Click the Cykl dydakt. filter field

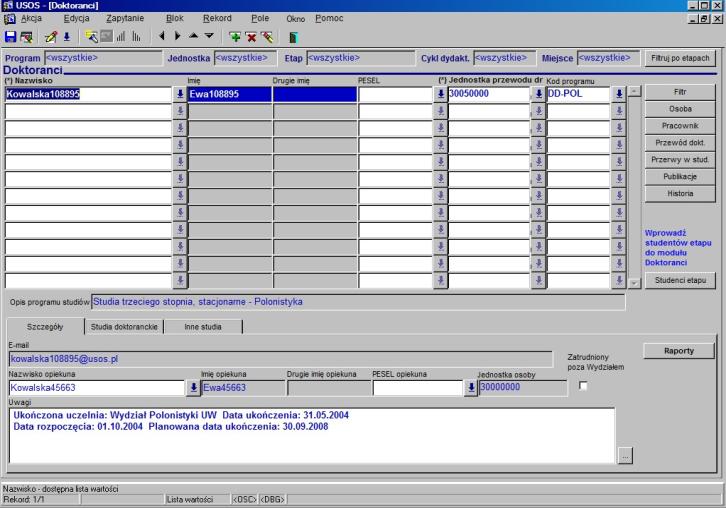pyautogui.click(x=505, y=58)
